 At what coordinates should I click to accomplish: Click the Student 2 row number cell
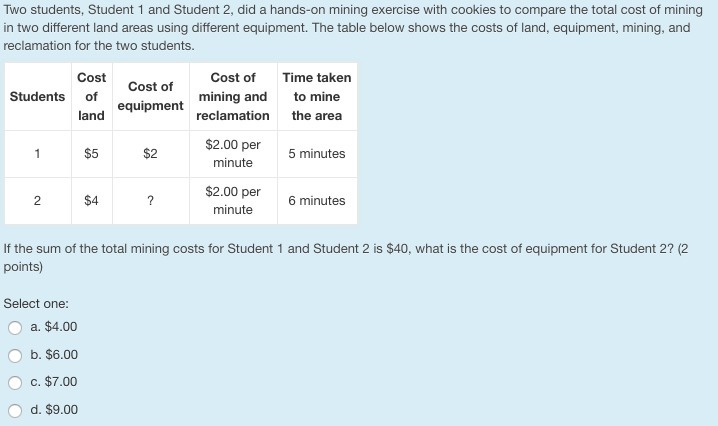coord(37,201)
